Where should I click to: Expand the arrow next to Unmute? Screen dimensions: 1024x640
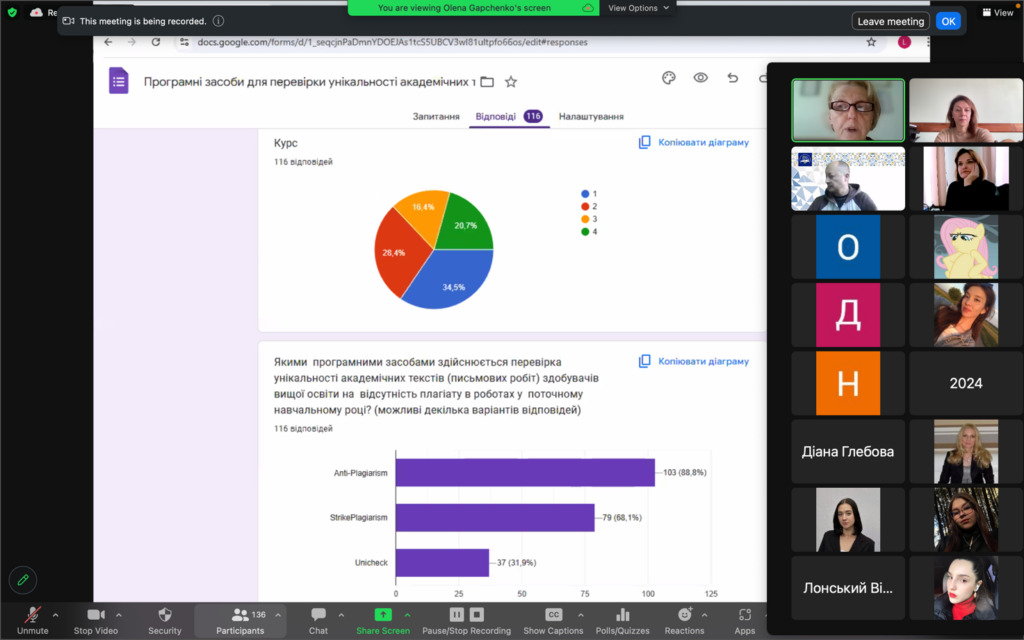point(55,615)
